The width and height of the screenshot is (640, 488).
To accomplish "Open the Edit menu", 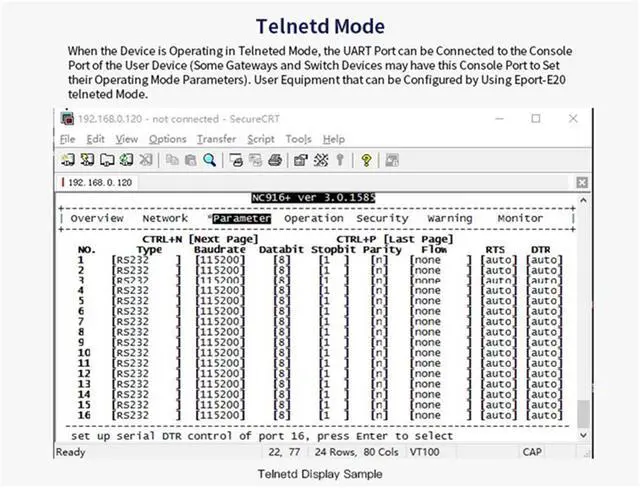I will tap(96, 139).
